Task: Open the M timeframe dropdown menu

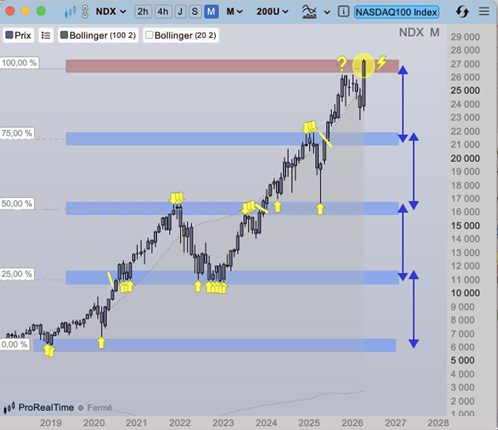Action: pos(234,12)
